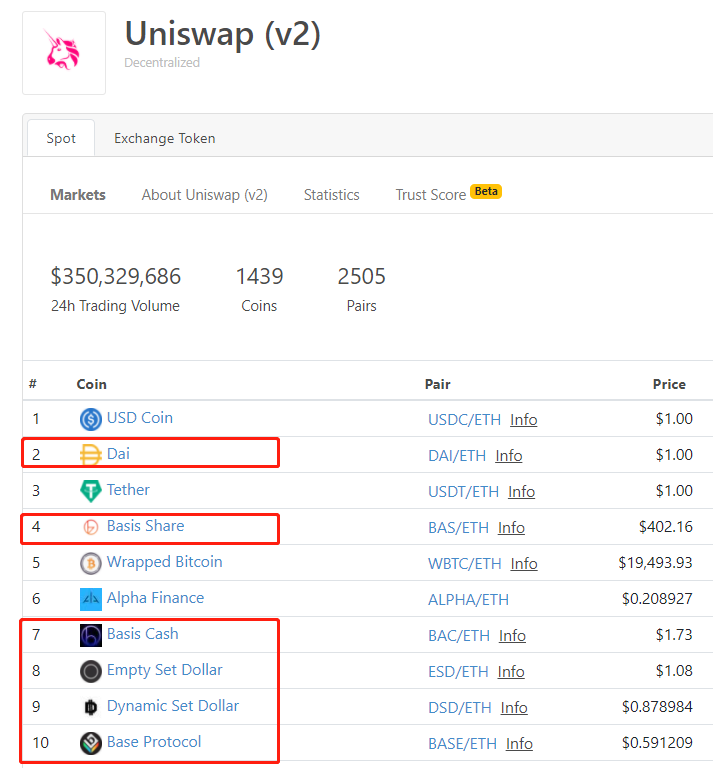This screenshot has height=768, width=713.
Task: Click the 2505 Pairs count
Action: pyautogui.click(x=361, y=276)
